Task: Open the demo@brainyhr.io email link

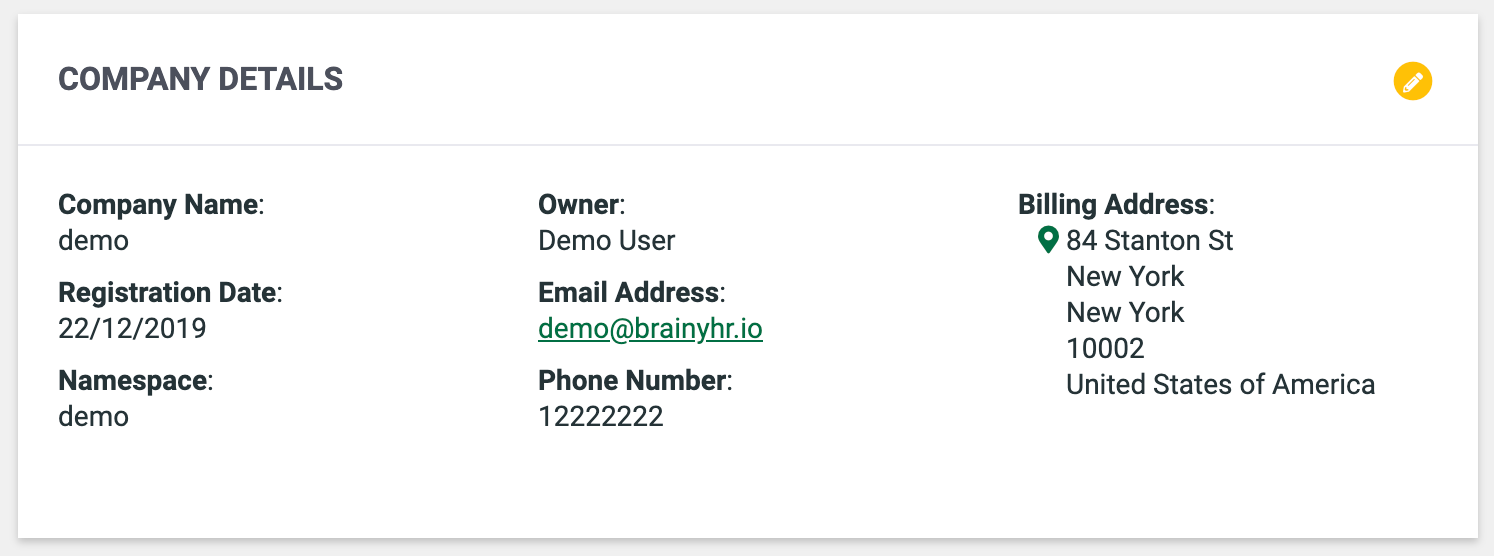Action: 650,329
